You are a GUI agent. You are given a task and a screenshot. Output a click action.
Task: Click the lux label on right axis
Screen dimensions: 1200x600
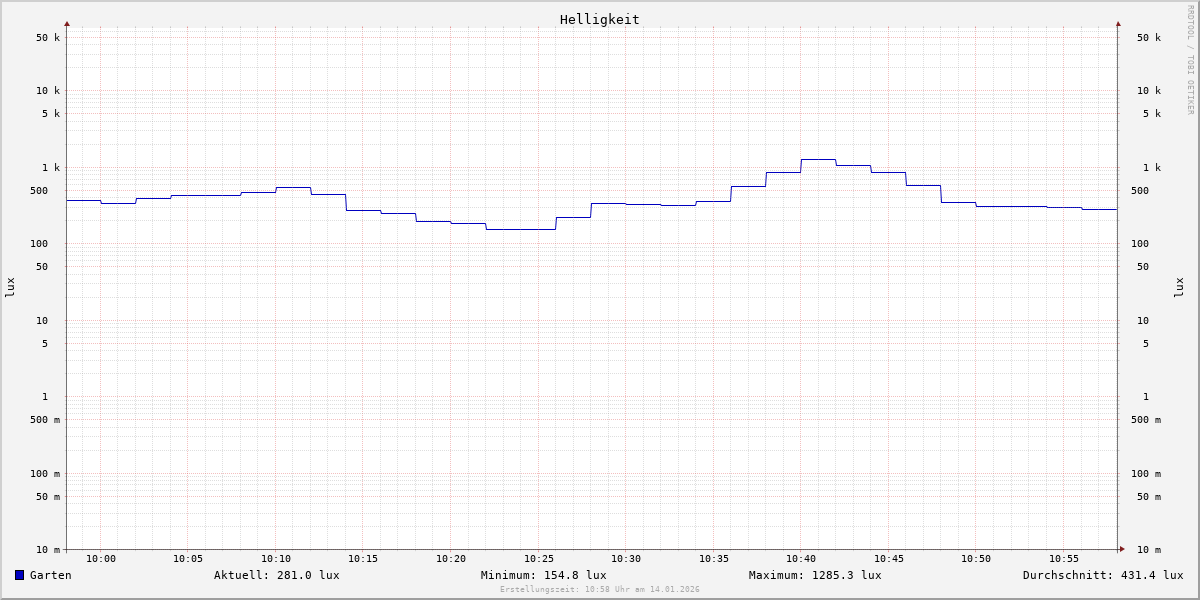(x=1179, y=287)
